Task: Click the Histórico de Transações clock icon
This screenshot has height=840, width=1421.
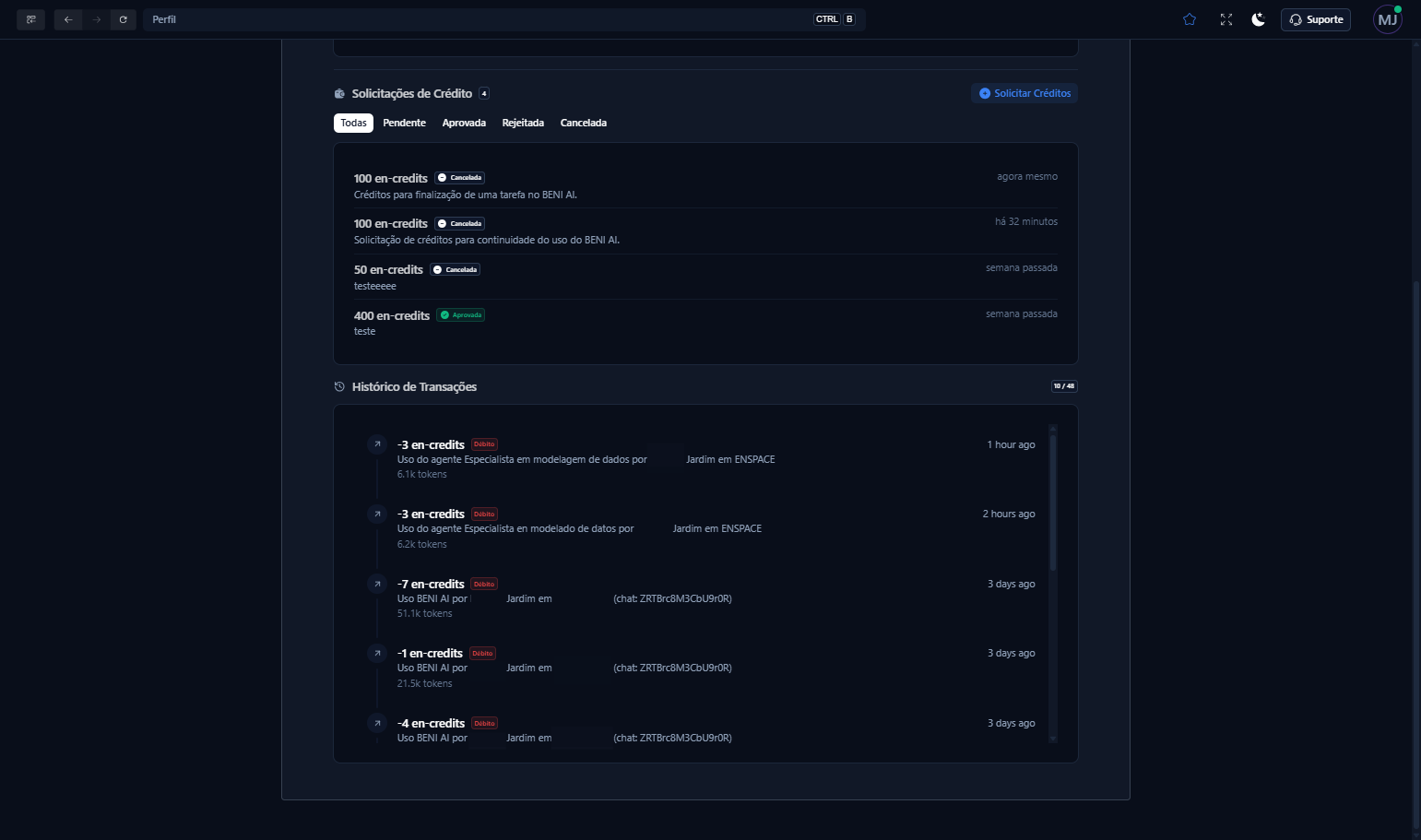Action: tap(339, 386)
